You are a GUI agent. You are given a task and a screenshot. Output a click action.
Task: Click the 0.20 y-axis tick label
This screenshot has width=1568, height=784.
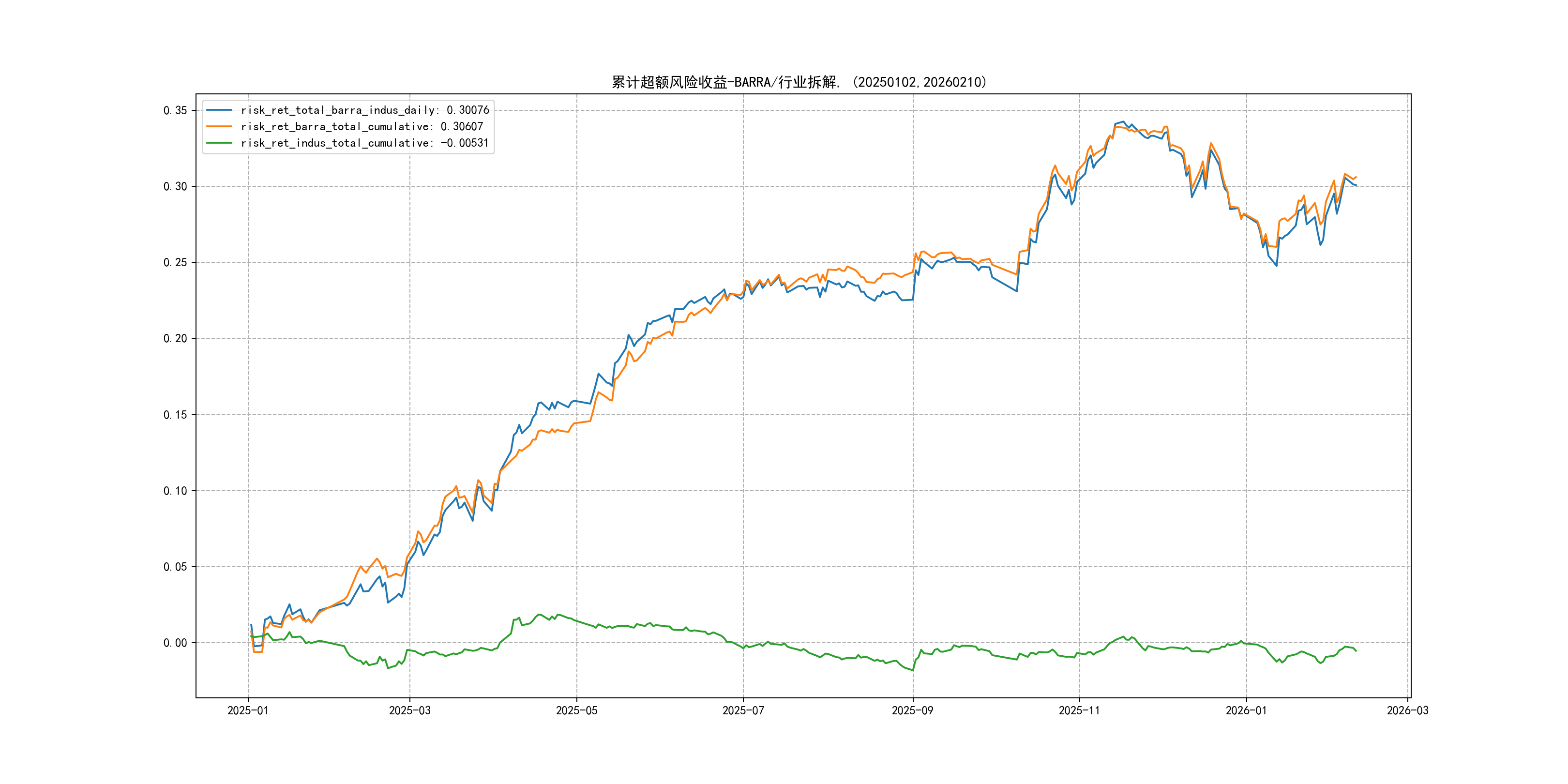tap(175, 338)
